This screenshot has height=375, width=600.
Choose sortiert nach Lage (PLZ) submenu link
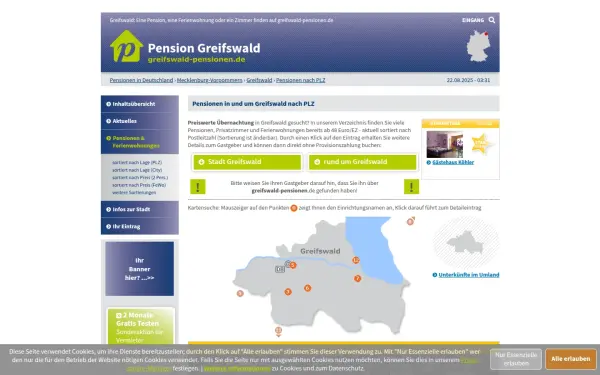tap(137, 162)
